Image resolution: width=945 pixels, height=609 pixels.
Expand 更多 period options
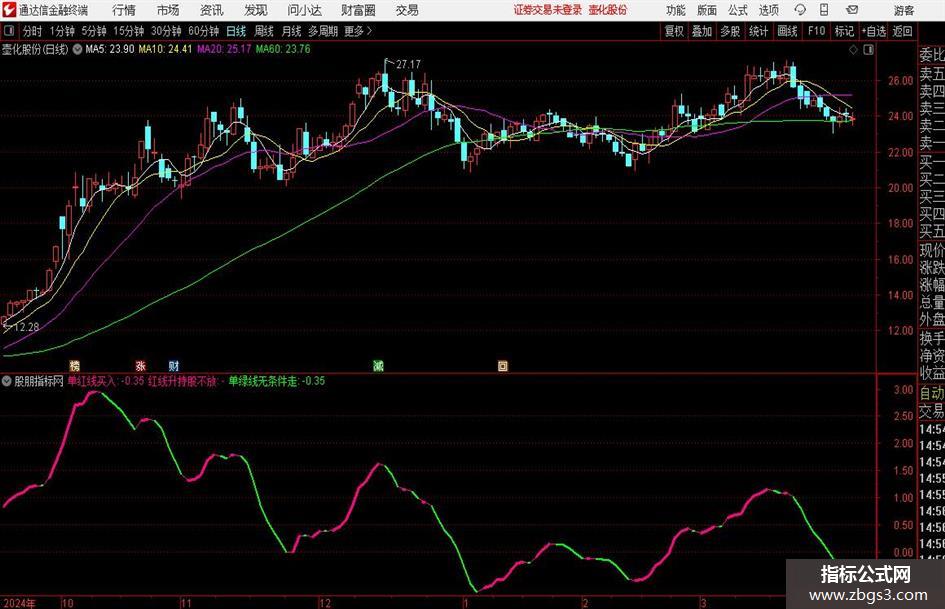point(358,31)
